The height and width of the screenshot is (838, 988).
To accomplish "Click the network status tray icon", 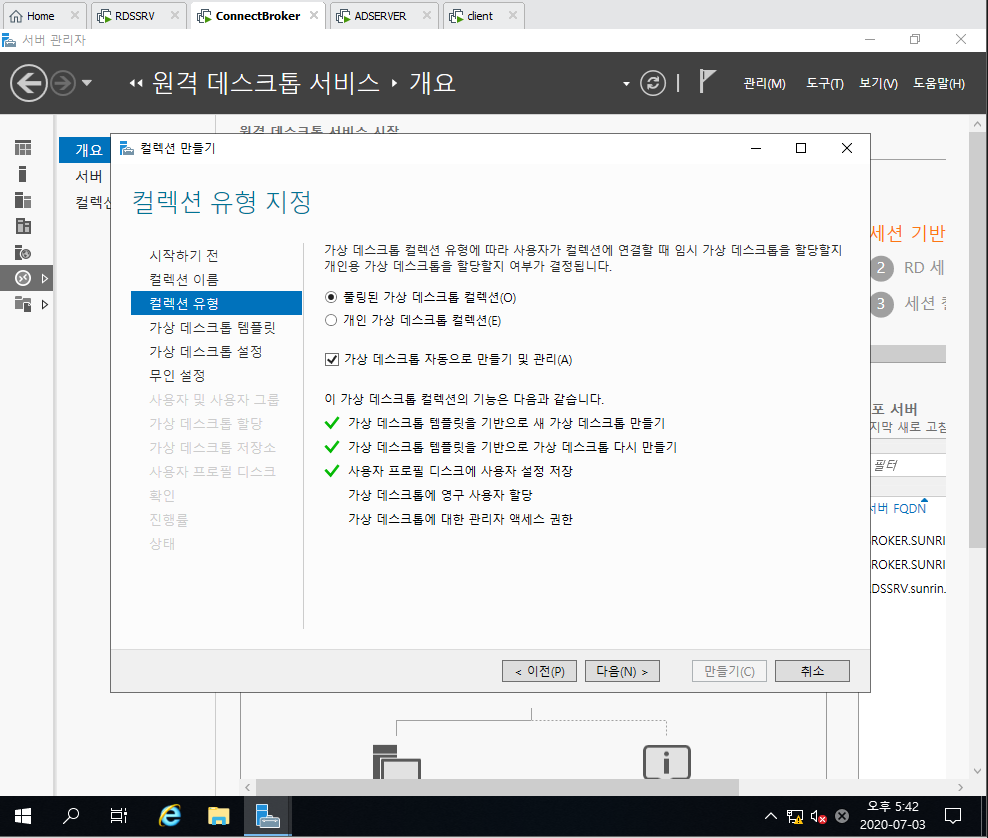I will tap(795, 817).
